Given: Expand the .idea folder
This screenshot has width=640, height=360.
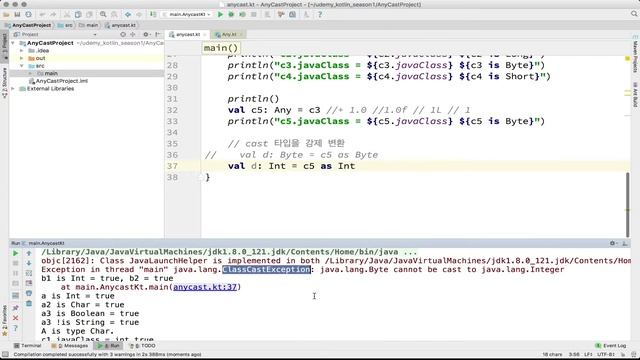Looking at the screenshot, I should 22,51.
